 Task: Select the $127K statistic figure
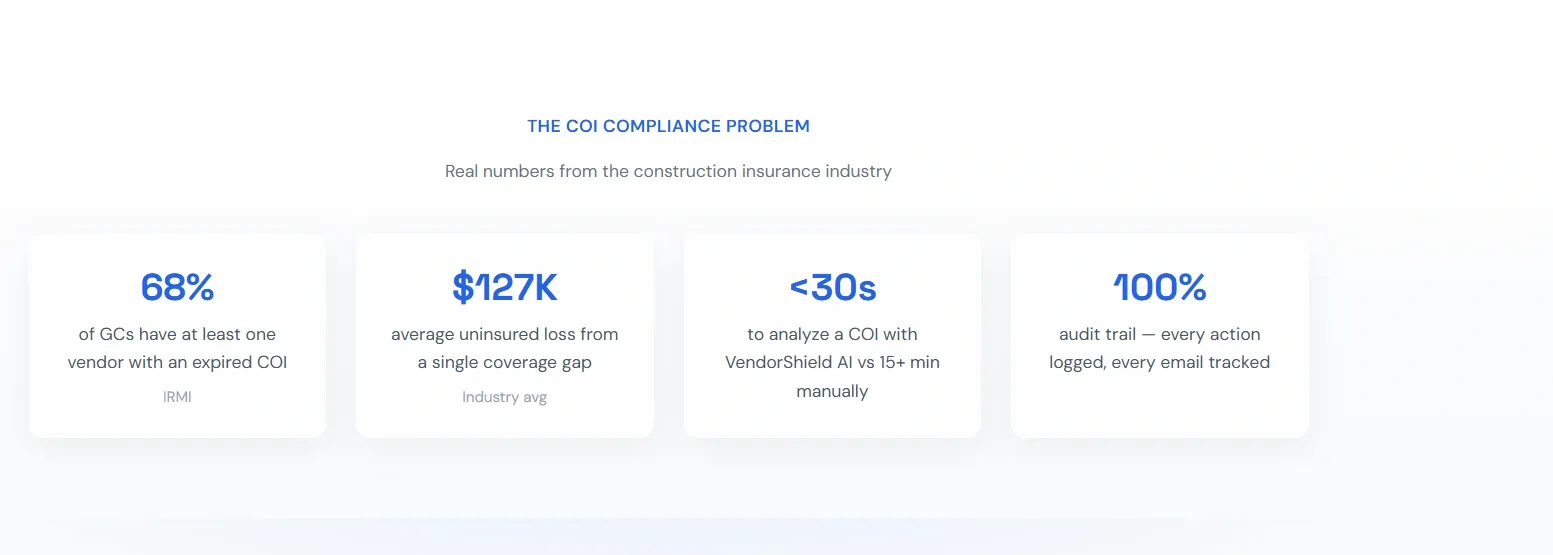504,287
